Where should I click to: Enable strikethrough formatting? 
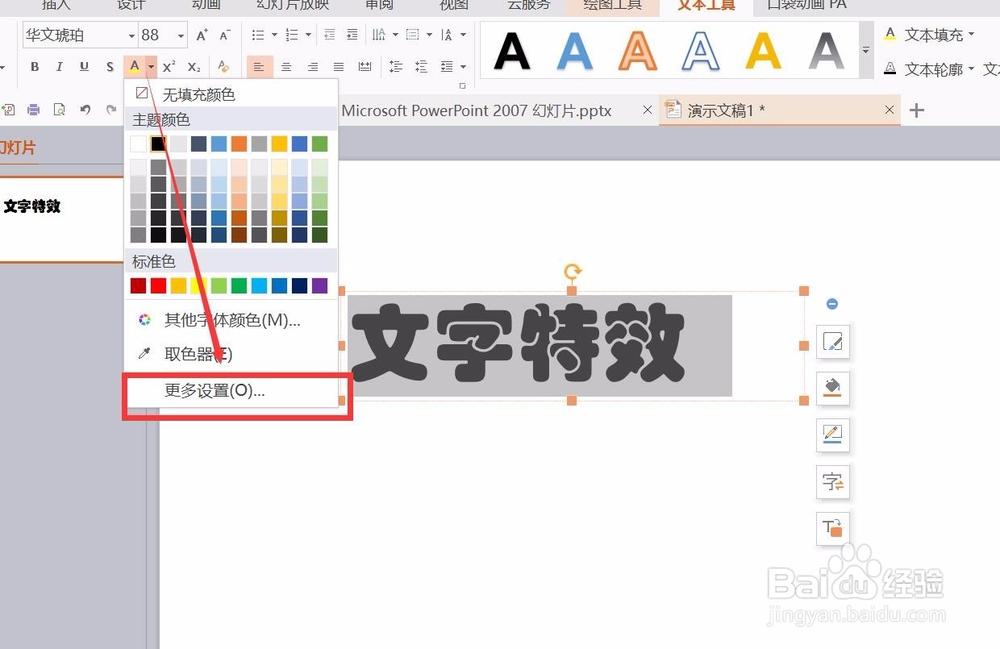coord(108,67)
